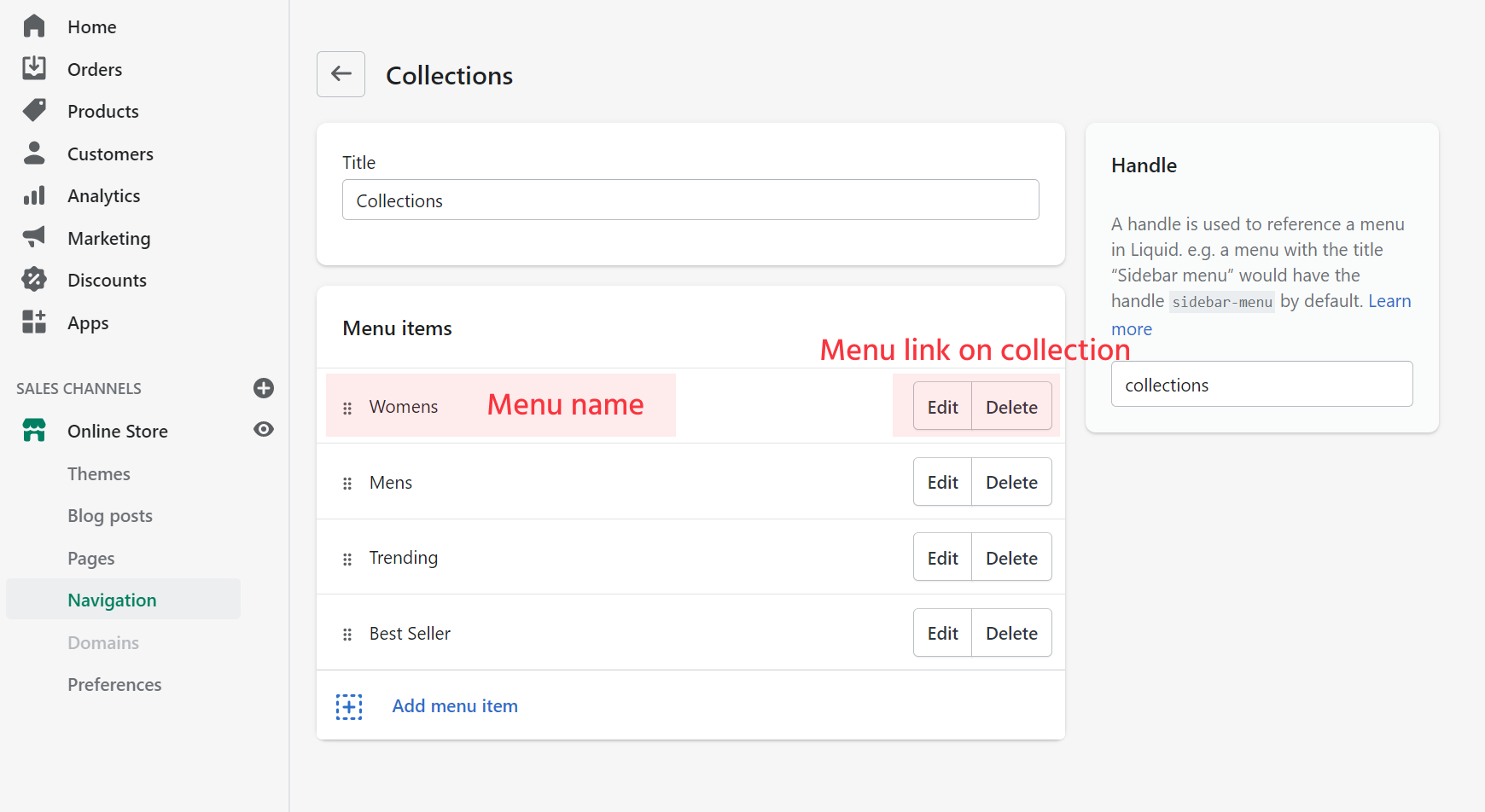1485x812 pixels.
Task: Click the Title input field
Action: coord(690,200)
